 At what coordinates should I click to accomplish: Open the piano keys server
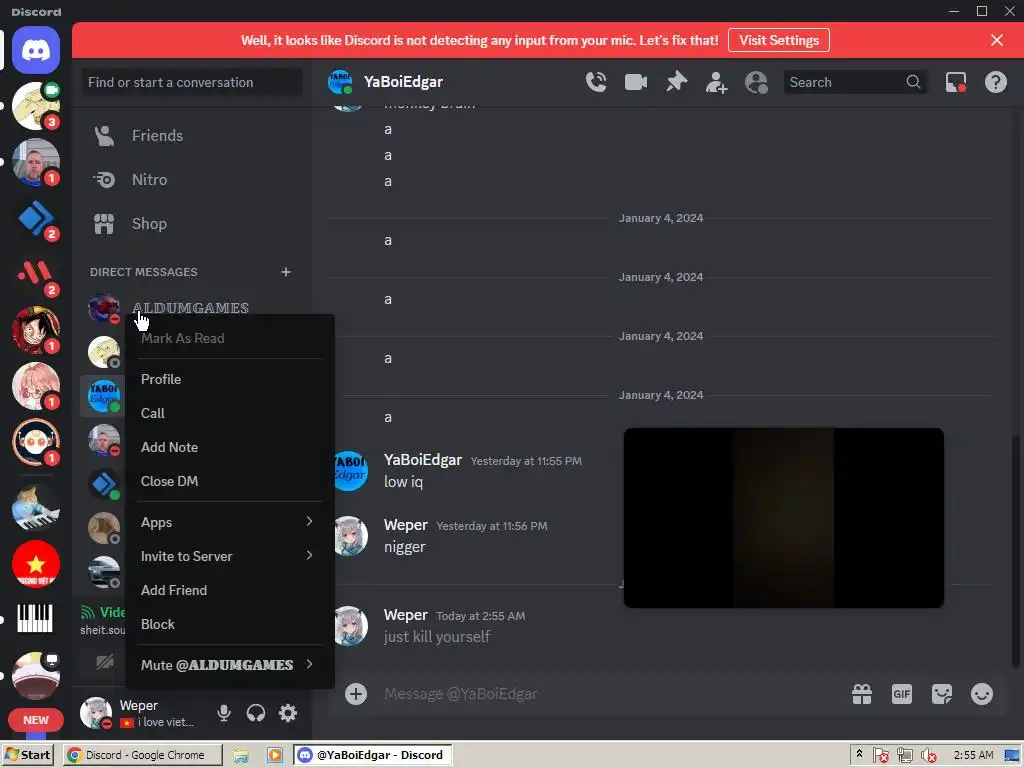pyautogui.click(x=36, y=618)
